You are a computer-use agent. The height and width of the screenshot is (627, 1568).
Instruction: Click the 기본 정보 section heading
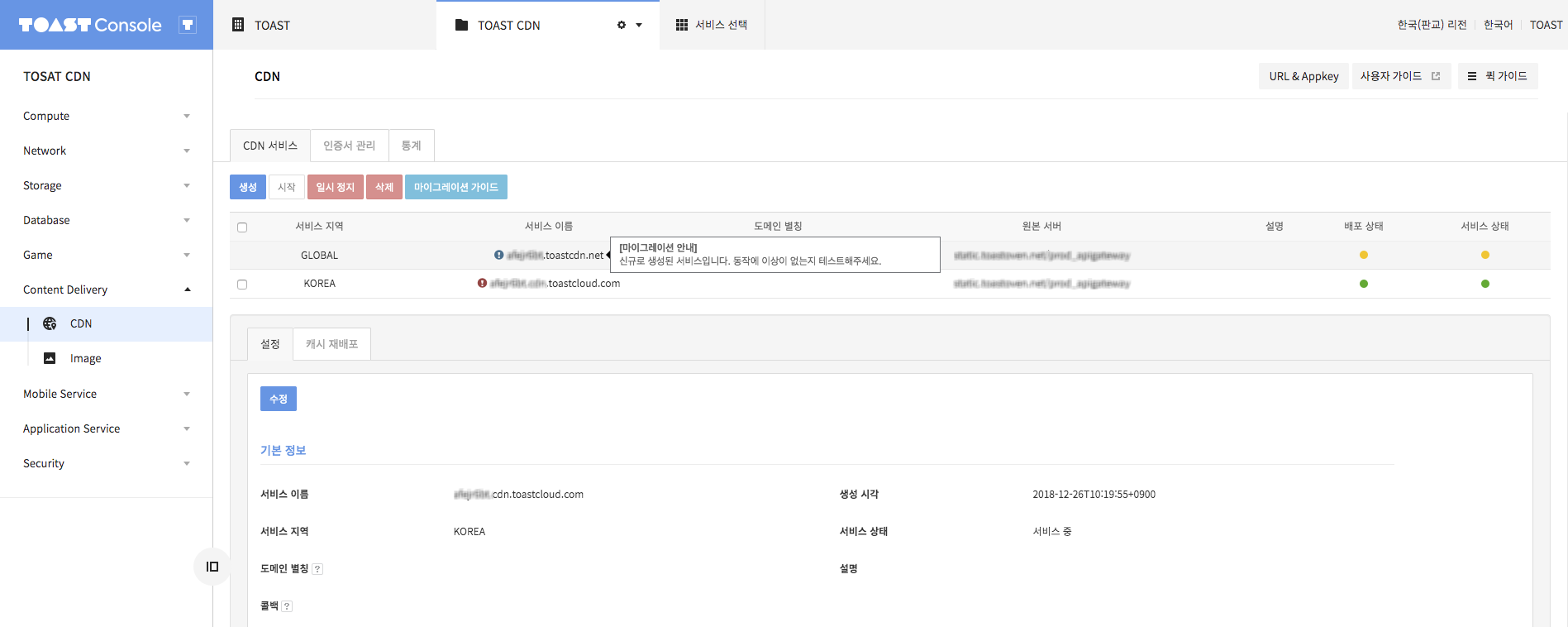284,450
